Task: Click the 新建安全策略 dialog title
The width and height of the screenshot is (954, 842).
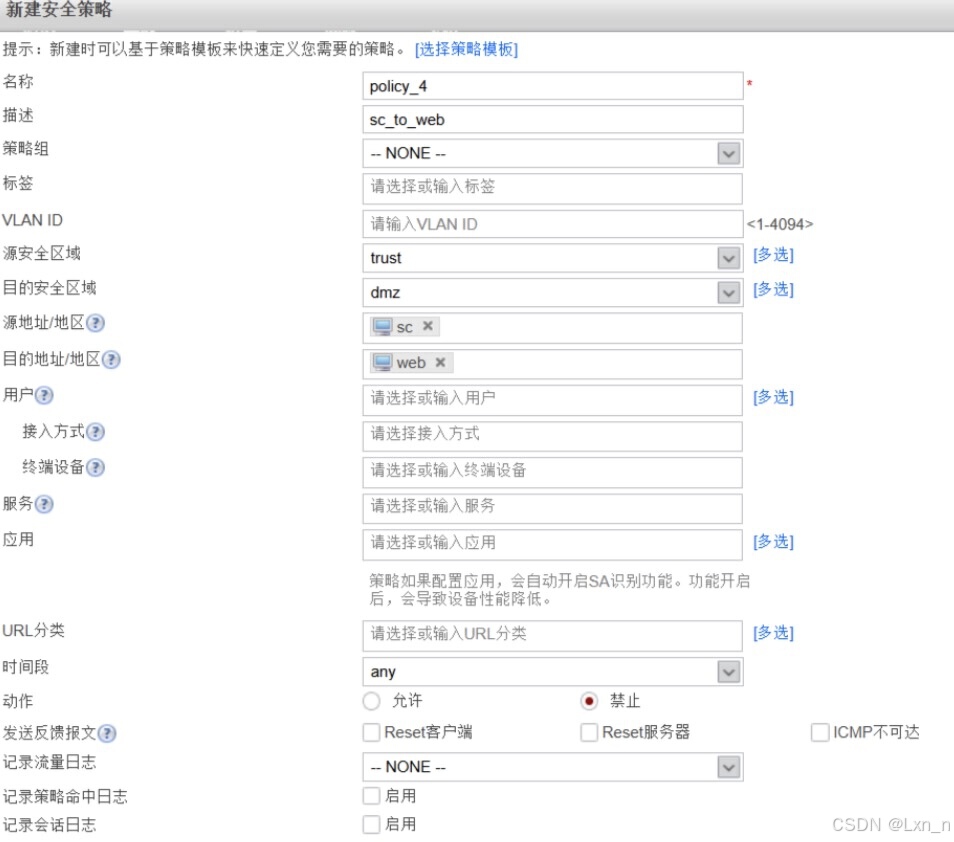Action: pos(59,9)
